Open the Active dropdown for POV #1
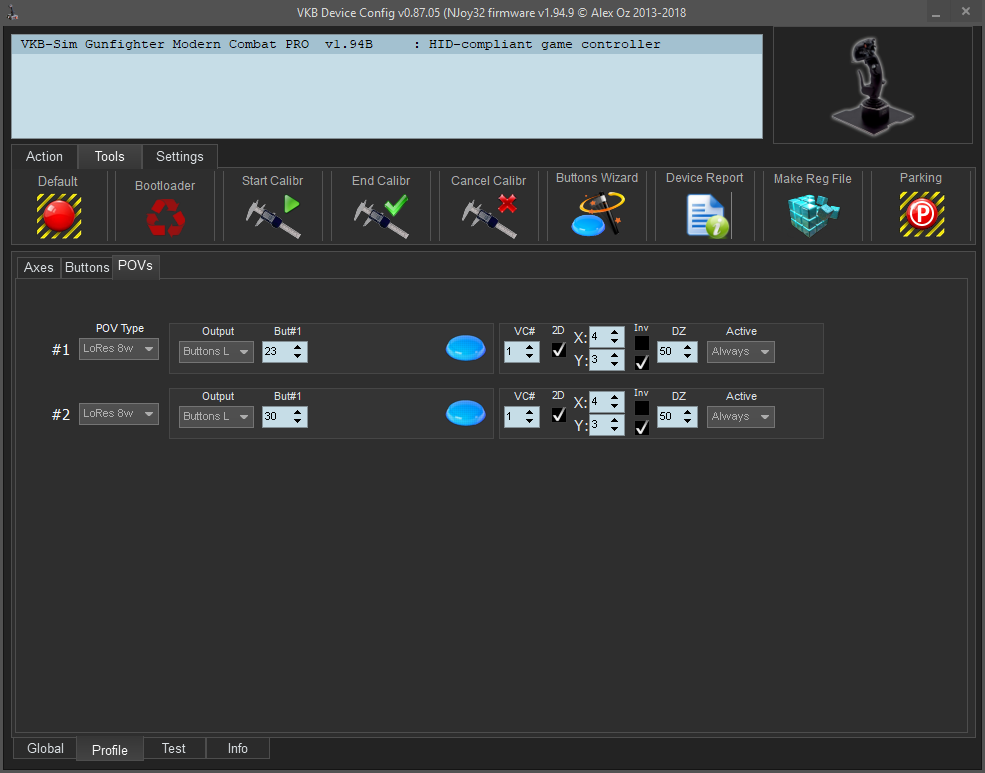Screen dimensions: 985x773 click(741, 352)
